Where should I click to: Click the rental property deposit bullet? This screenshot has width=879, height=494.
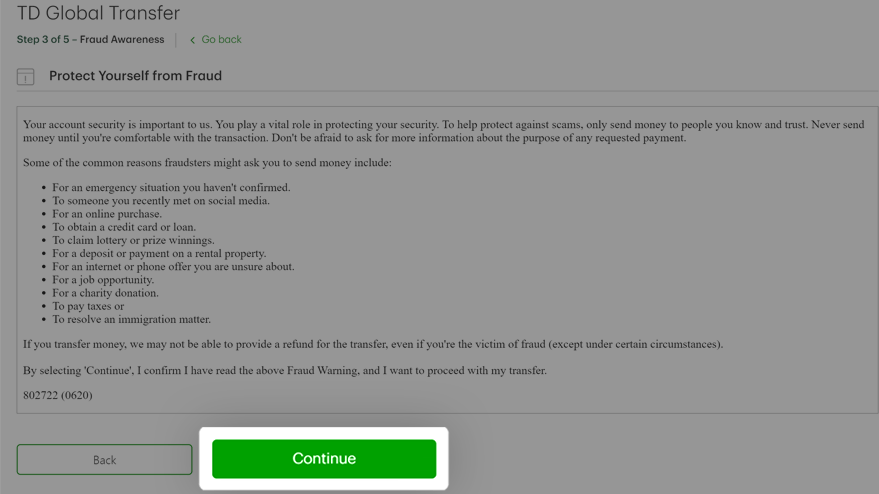pyautogui.click(x=159, y=253)
